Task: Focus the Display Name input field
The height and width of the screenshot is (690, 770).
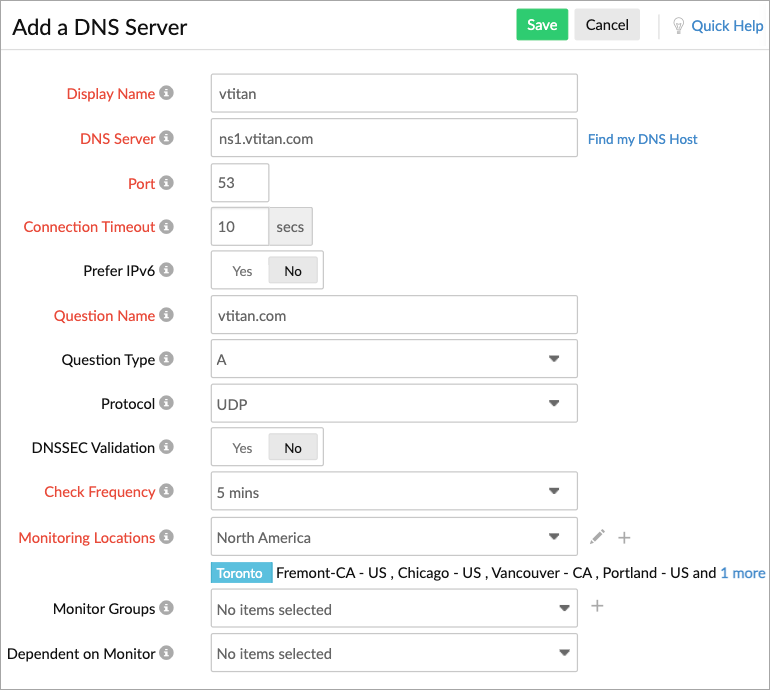Action: (x=394, y=93)
